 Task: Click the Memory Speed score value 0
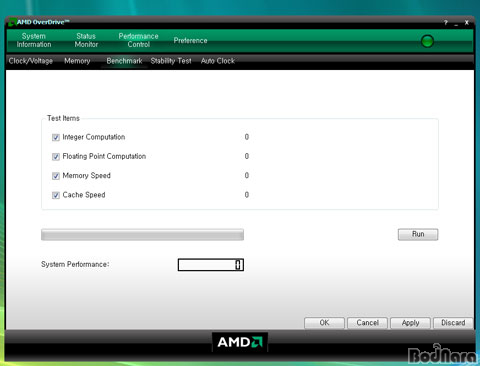(247, 176)
